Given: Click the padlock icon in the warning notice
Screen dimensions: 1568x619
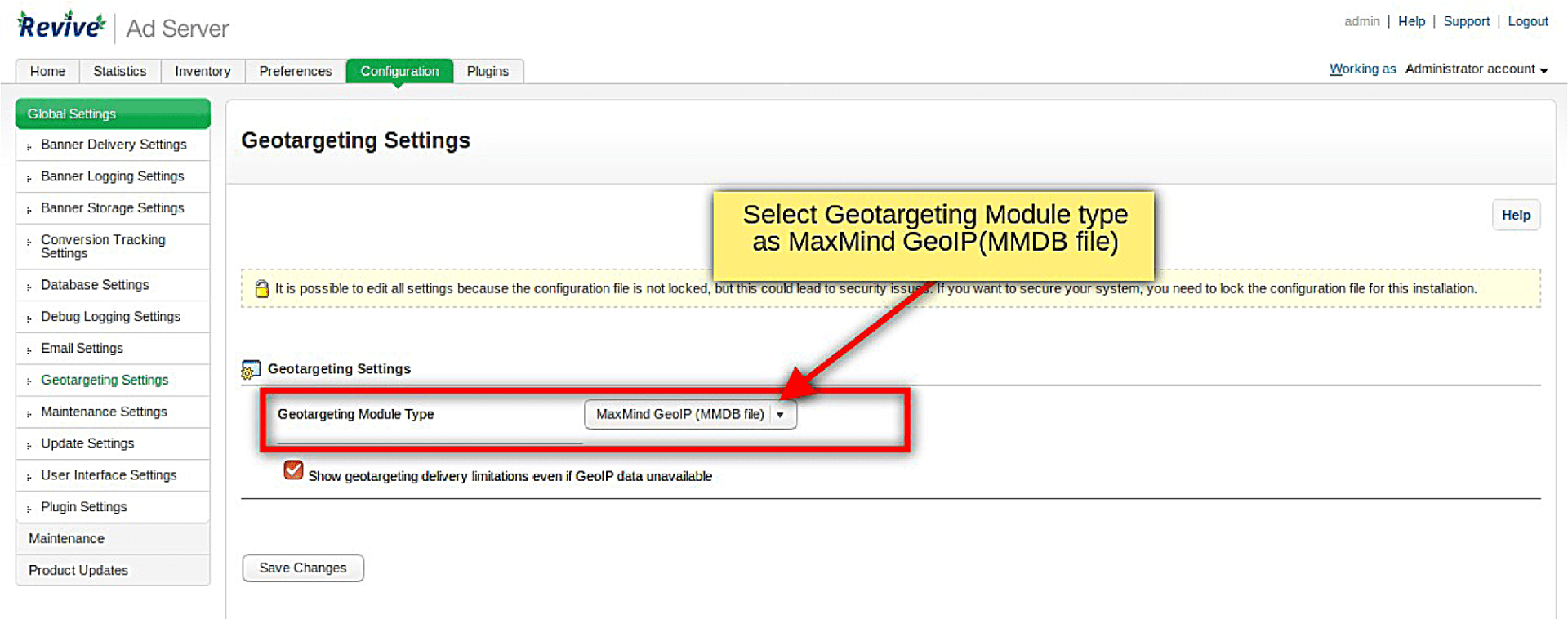Looking at the screenshot, I should (x=261, y=289).
